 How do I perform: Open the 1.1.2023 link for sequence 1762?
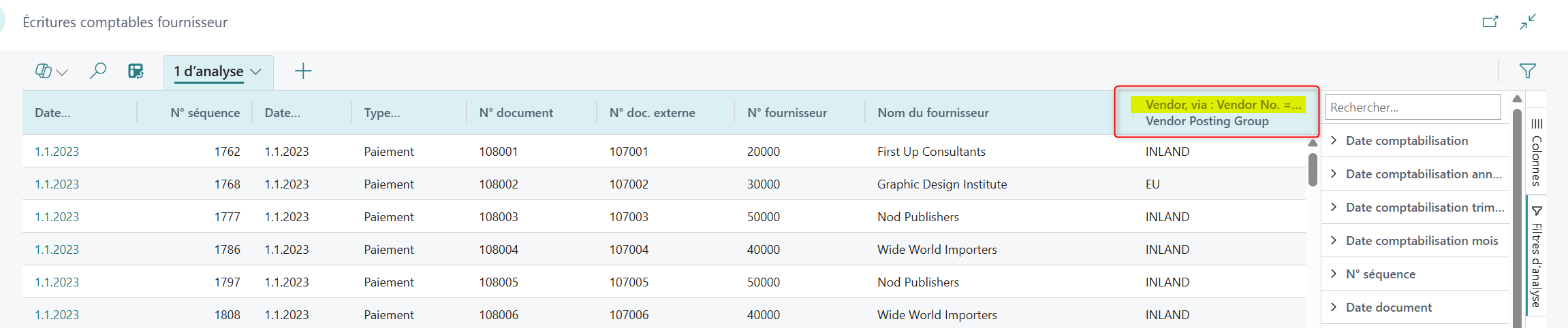tap(57, 151)
